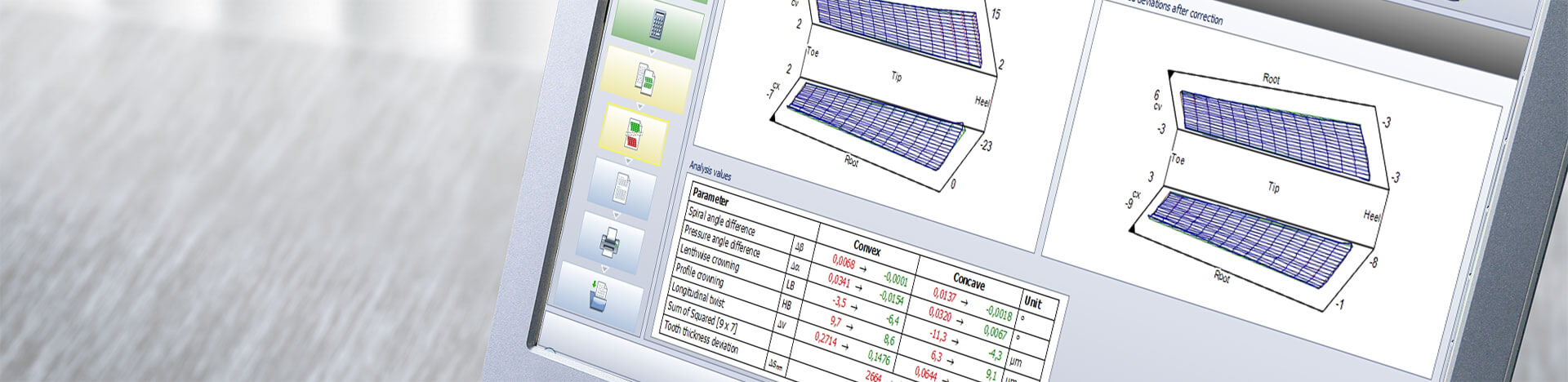Click the red concave value 6,3
The image size is (1568, 382).
(936, 356)
